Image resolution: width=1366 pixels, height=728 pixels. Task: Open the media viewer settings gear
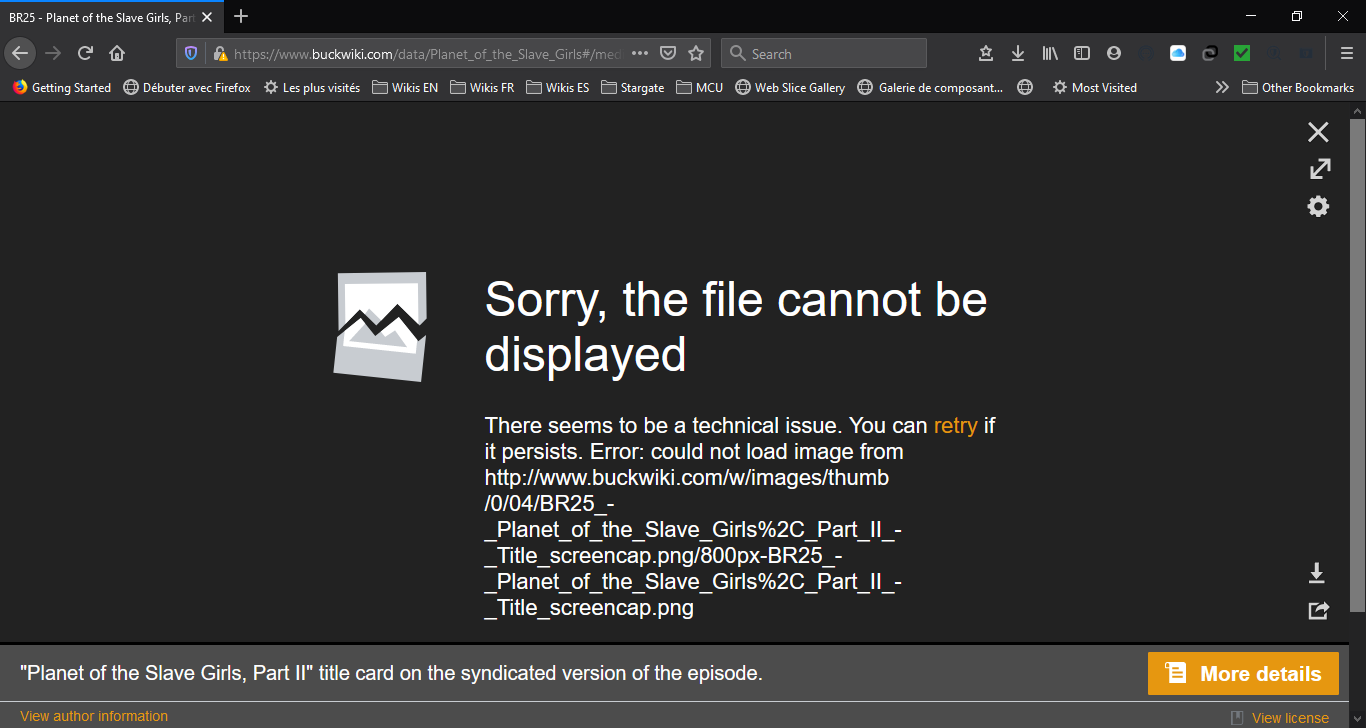1318,207
